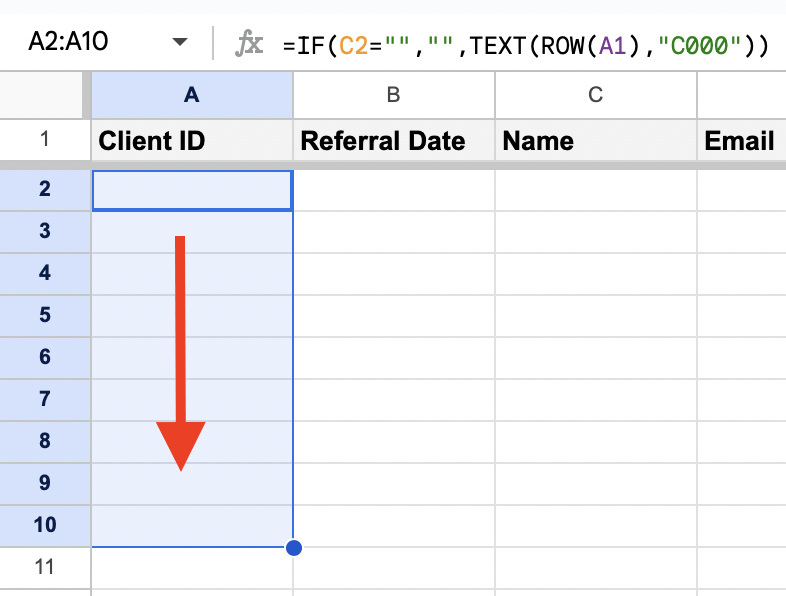Select cell B10
This screenshot has width=786, height=596.
[394, 526]
